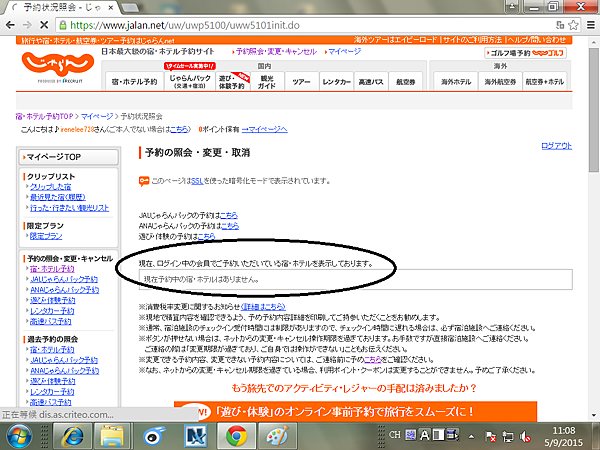This screenshot has height=450, width=600.
Task: Open the N application in the taskbar
Action: click(196, 436)
